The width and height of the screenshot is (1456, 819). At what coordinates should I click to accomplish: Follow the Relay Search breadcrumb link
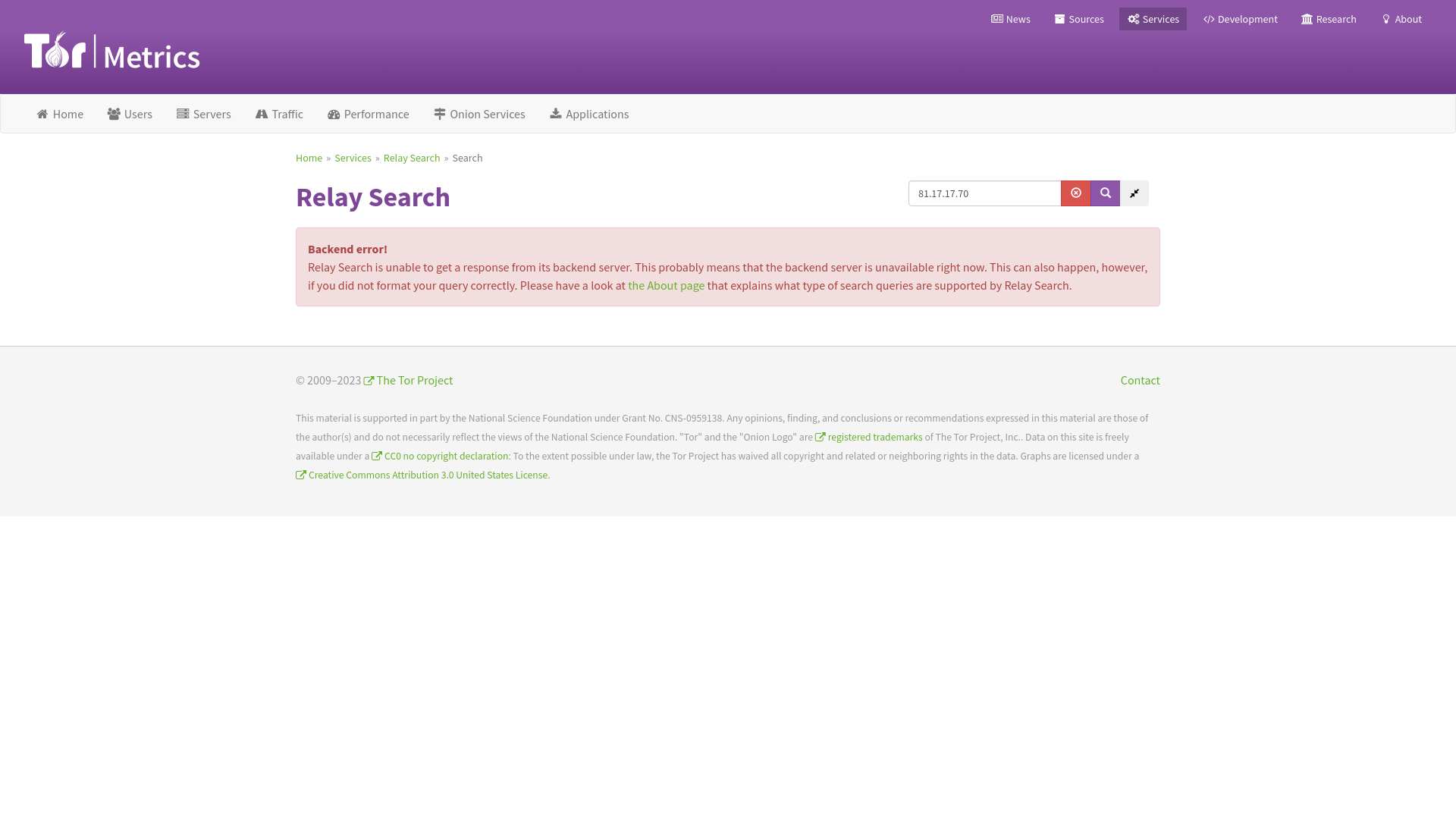[x=412, y=158]
